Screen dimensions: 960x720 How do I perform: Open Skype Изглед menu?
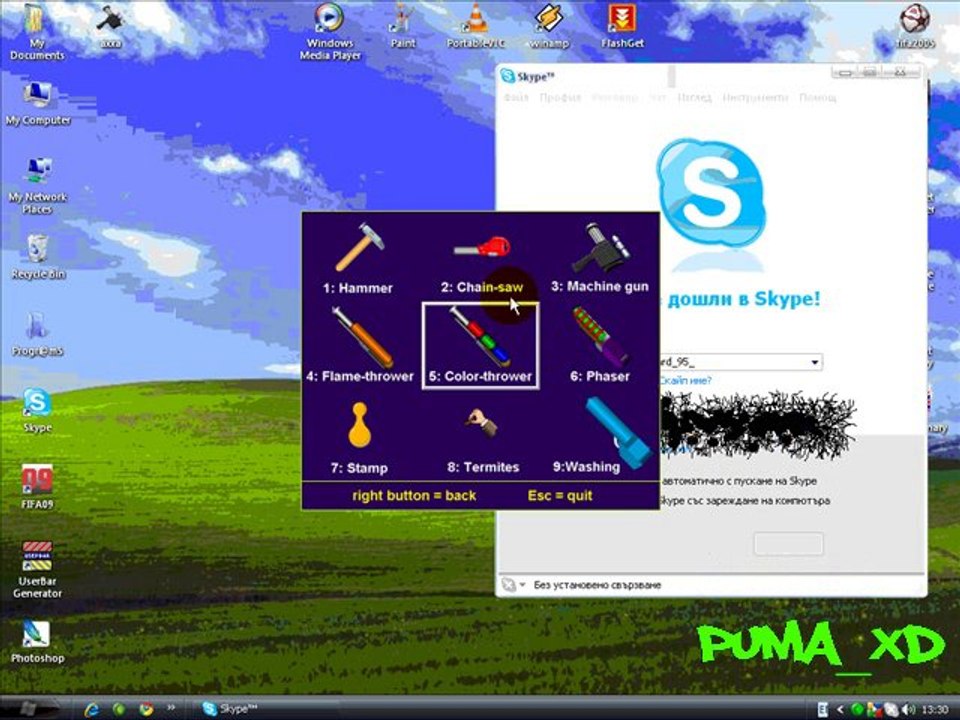click(x=694, y=97)
